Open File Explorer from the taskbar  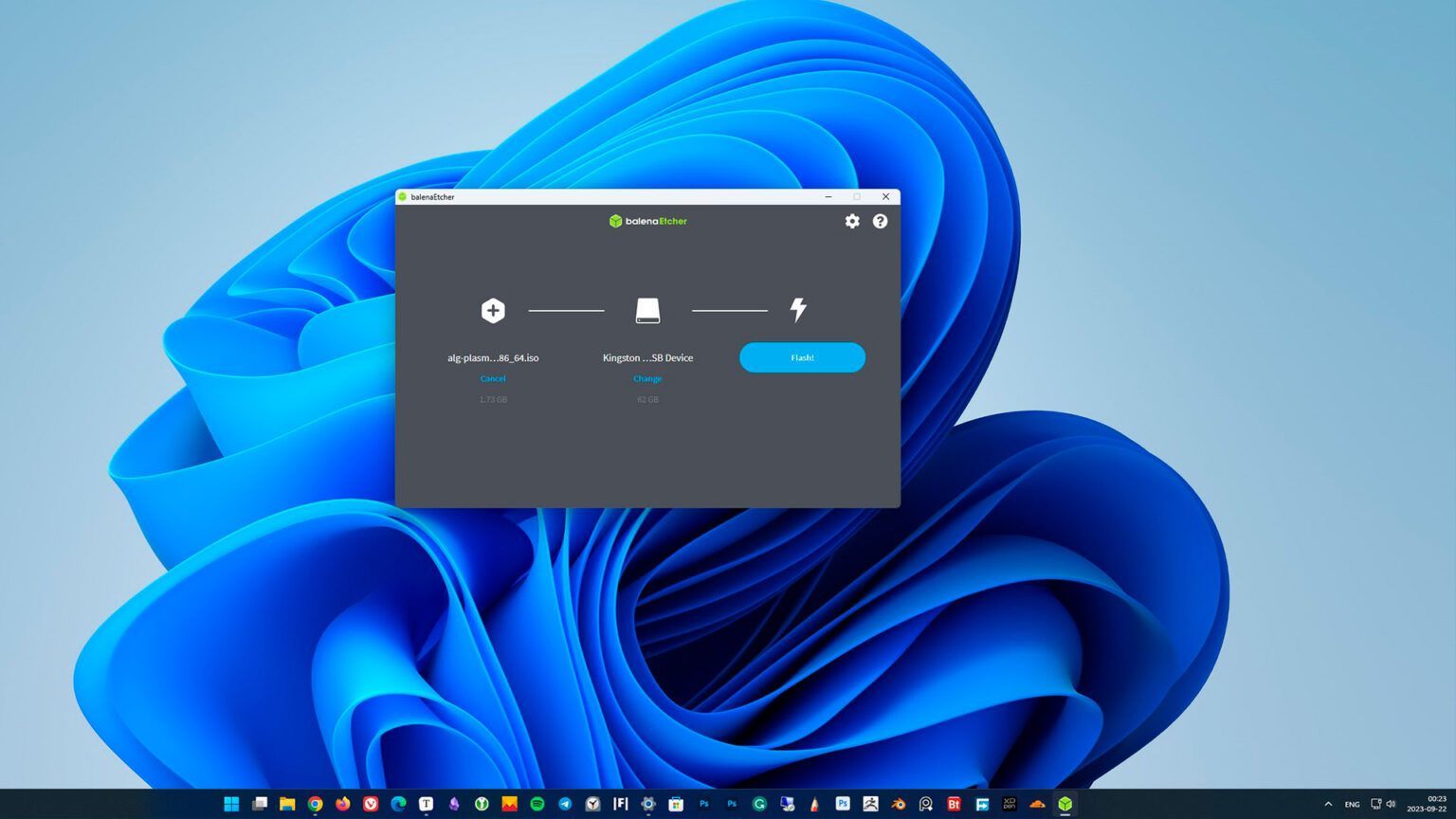(286, 804)
